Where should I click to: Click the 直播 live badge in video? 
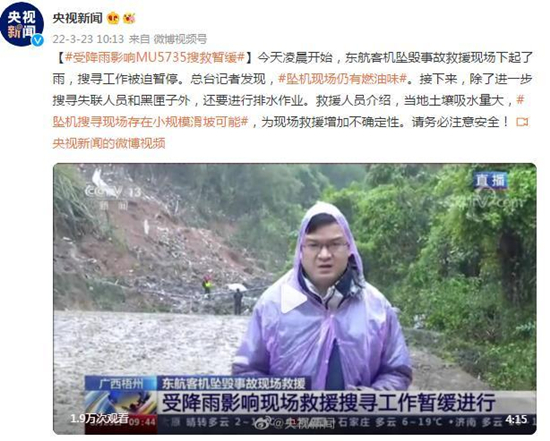490,180
